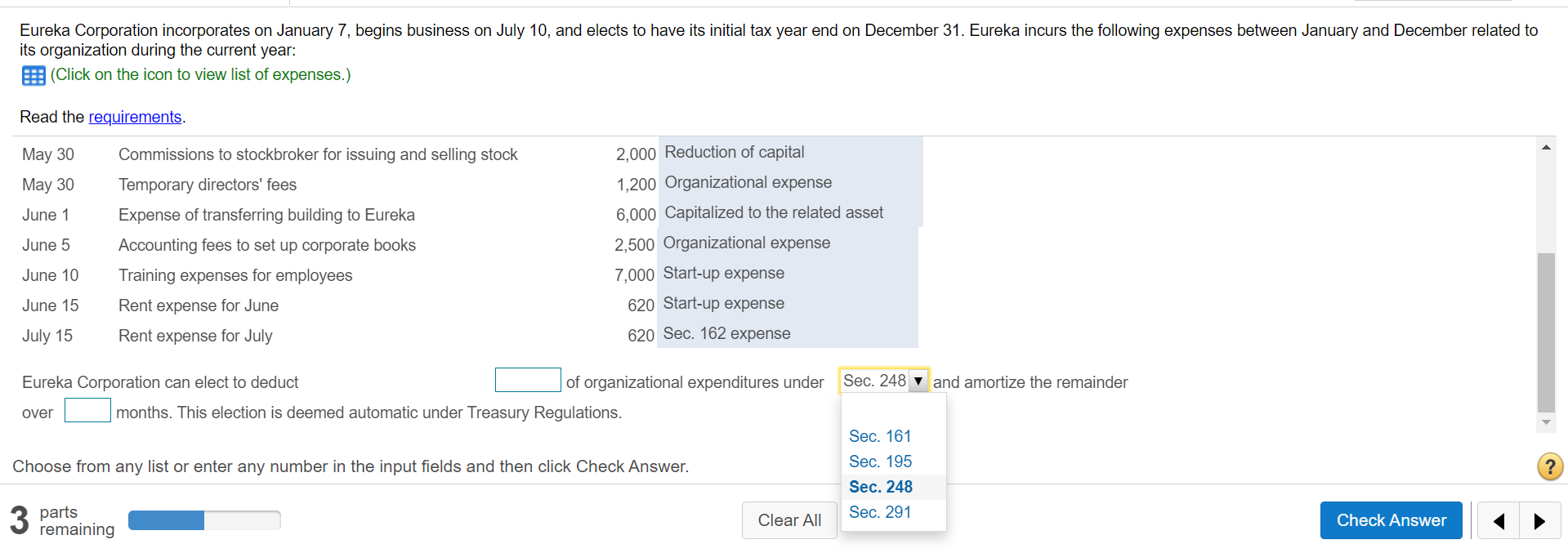Click the expense list table icon
1568x553 pixels.
click(x=34, y=76)
